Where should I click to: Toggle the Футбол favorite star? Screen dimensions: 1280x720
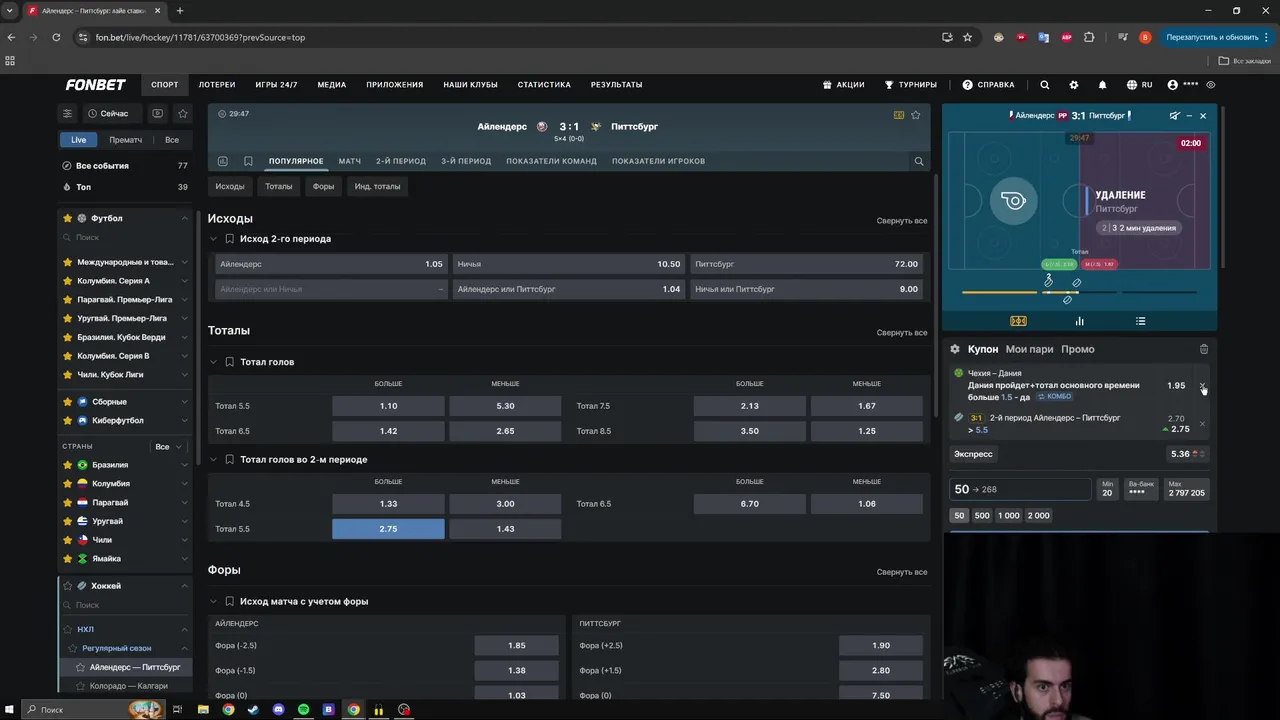tap(68, 218)
